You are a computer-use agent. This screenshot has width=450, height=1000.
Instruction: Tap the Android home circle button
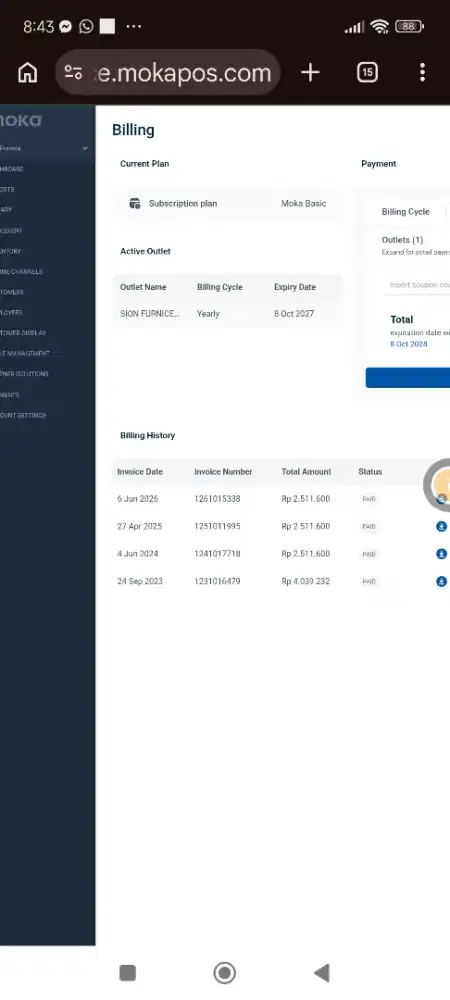224,973
